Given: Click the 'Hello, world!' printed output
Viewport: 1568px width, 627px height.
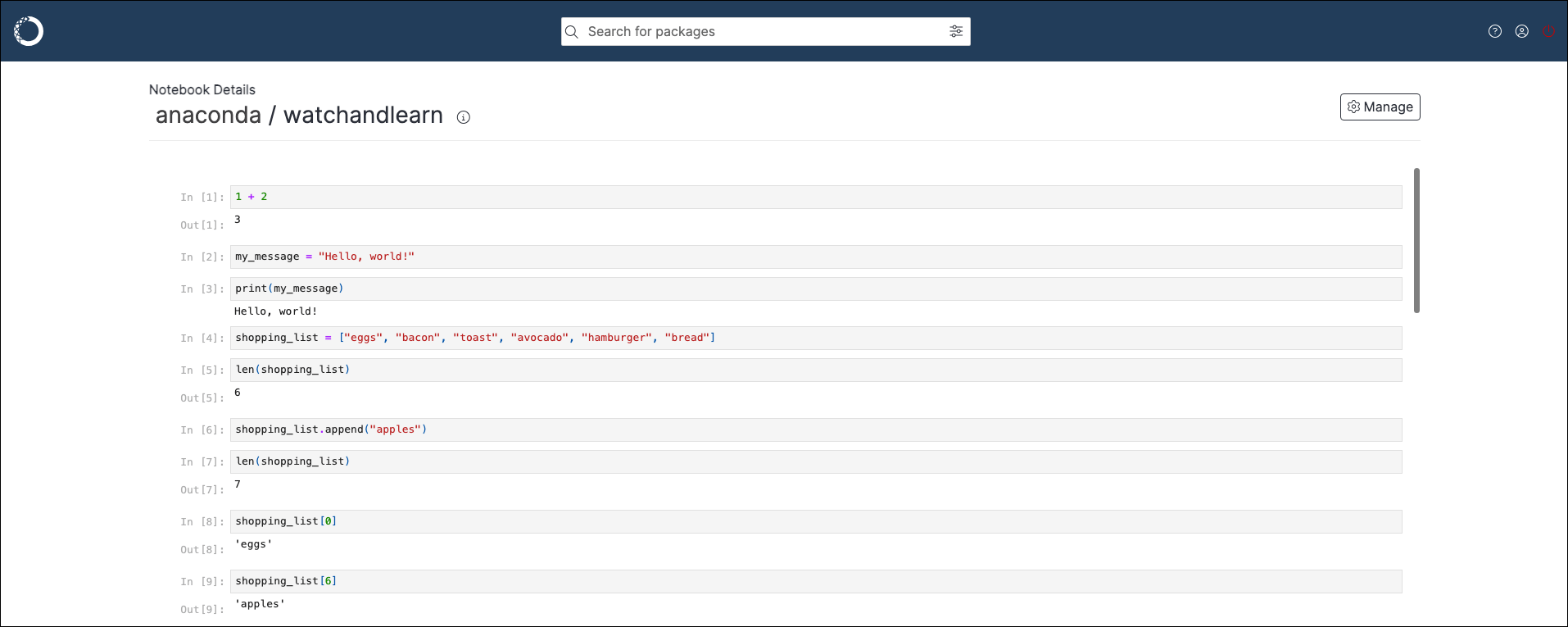Looking at the screenshot, I should click(275, 311).
